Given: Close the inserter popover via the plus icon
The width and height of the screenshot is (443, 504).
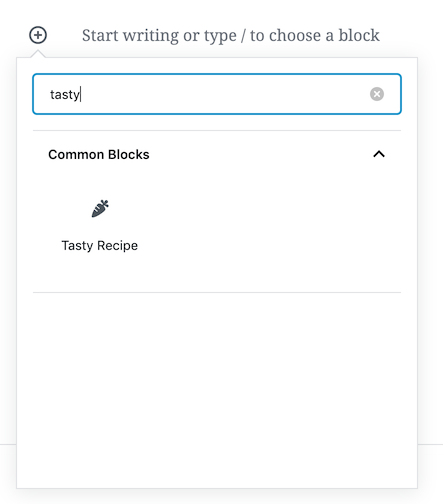Looking at the screenshot, I should (38, 35).
